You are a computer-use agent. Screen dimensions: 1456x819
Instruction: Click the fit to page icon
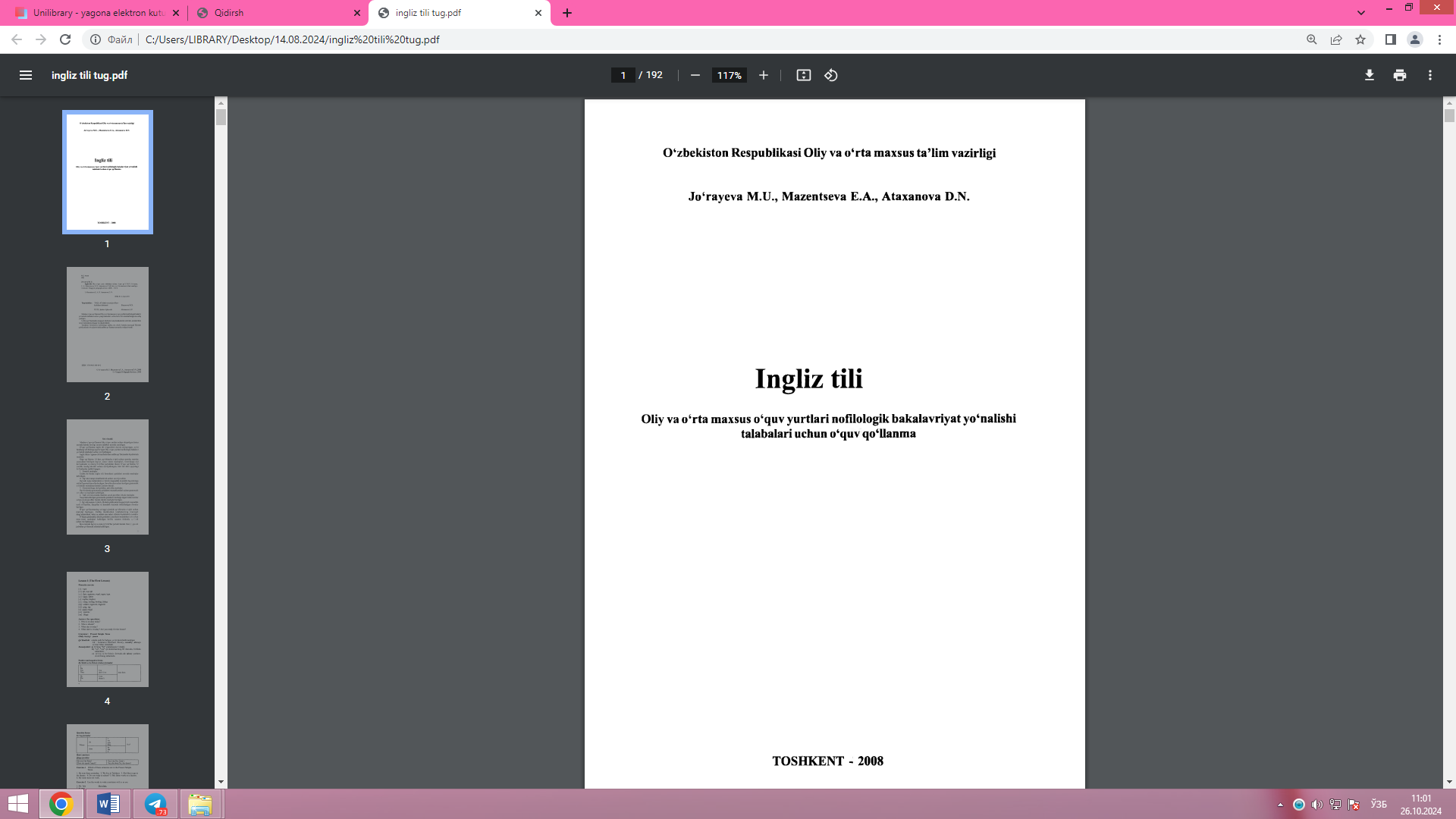(x=804, y=75)
